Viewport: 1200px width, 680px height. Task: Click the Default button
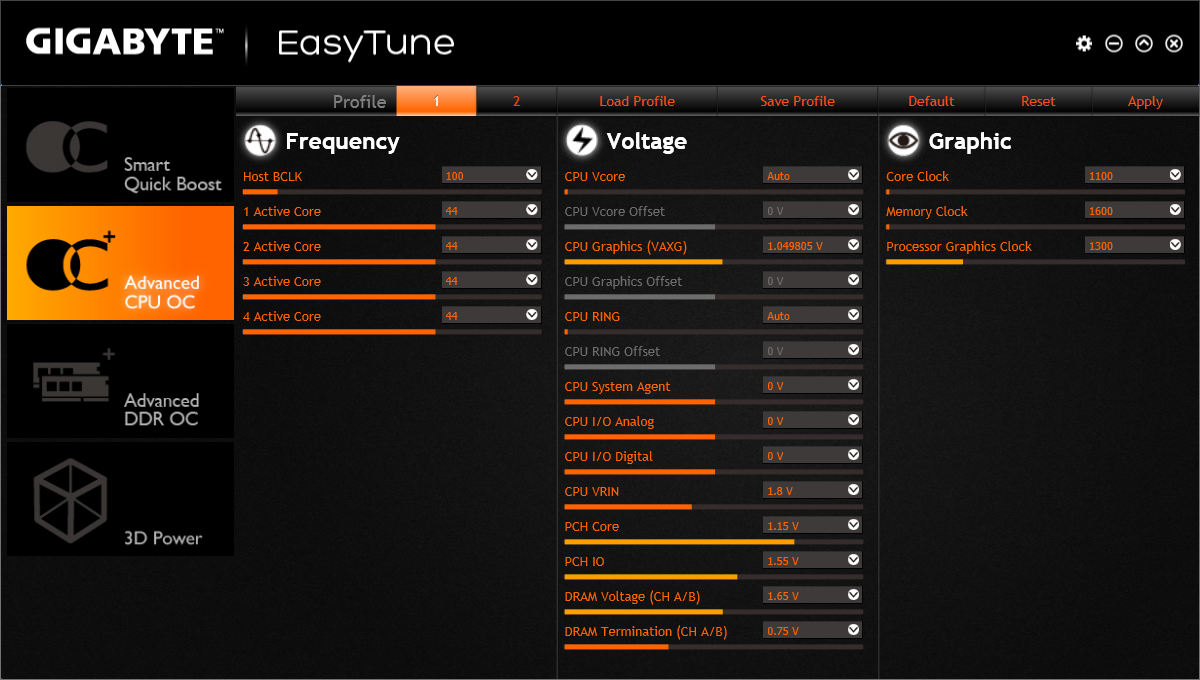pyautogui.click(x=931, y=101)
